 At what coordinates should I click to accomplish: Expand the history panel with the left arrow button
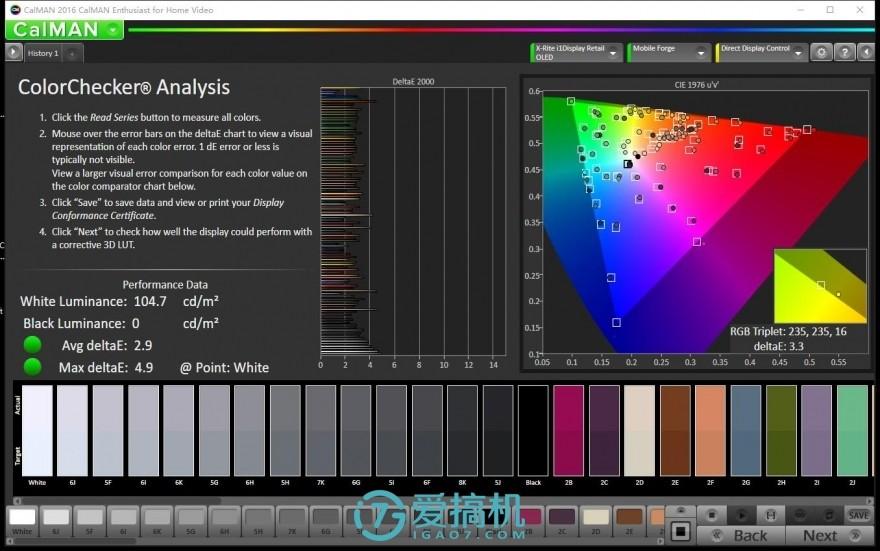click(x=13, y=53)
